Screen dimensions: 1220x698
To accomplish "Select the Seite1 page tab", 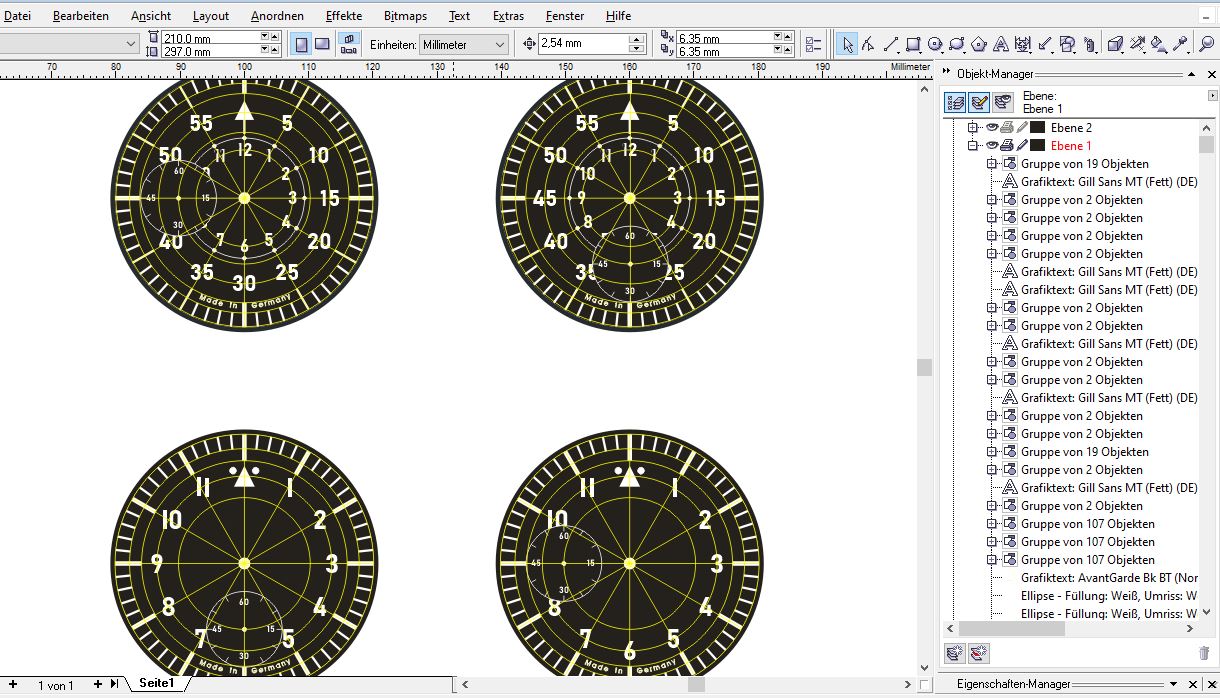I will (156, 683).
